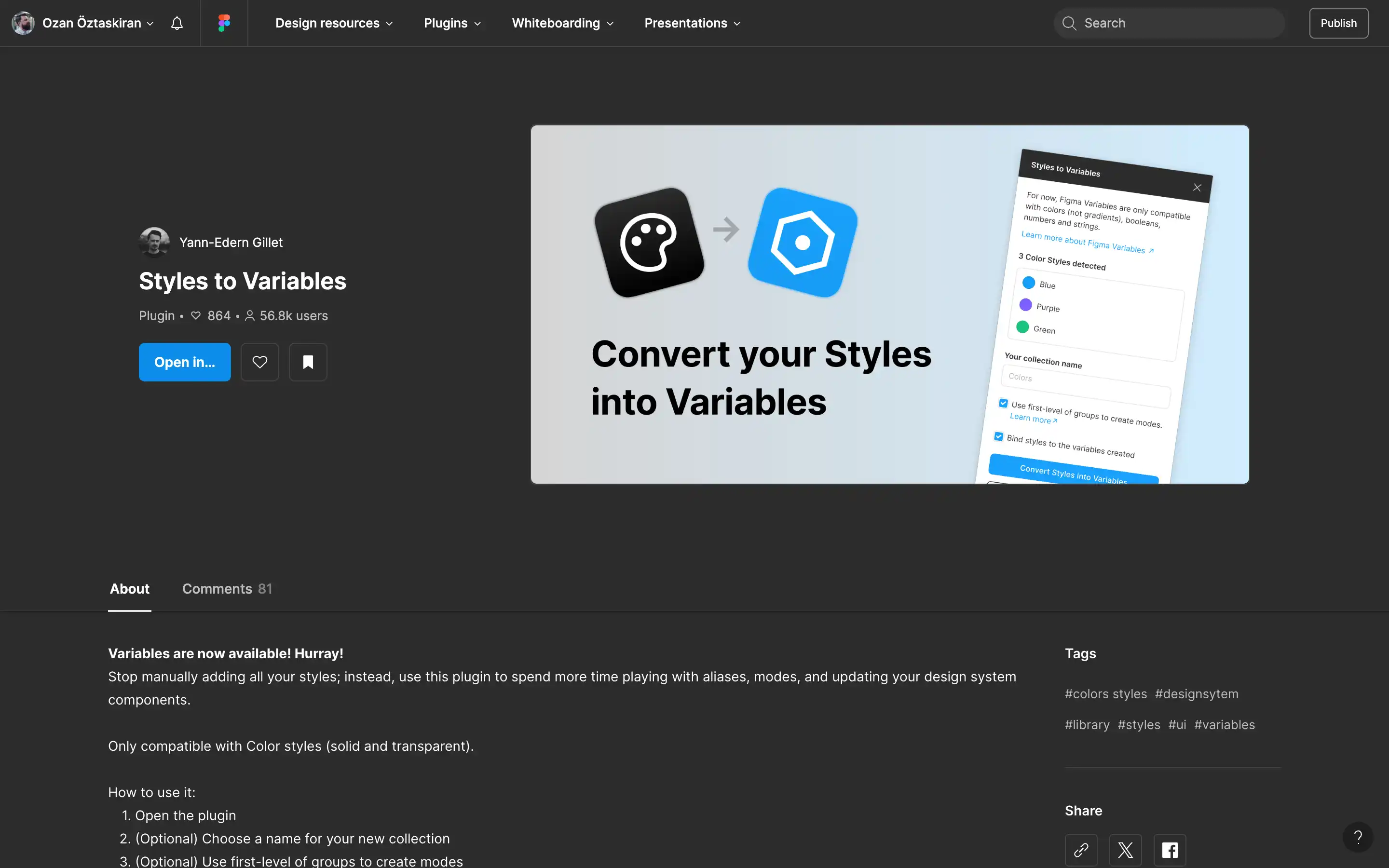This screenshot has width=1389, height=868.
Task: Copy the share link via chain icon
Action: click(x=1081, y=850)
